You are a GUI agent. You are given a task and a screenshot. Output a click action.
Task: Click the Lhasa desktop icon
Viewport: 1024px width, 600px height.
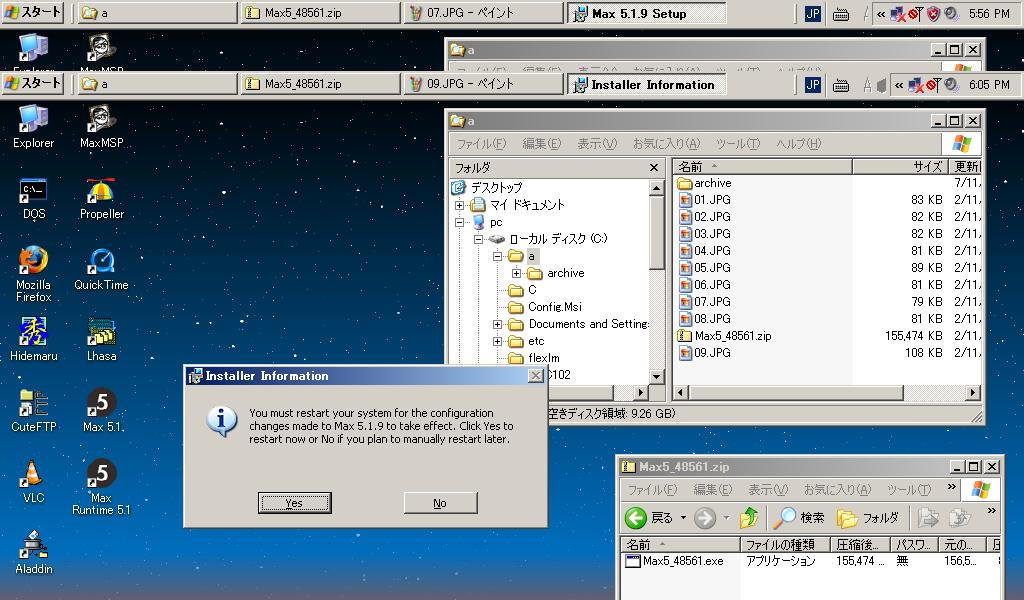pos(101,333)
